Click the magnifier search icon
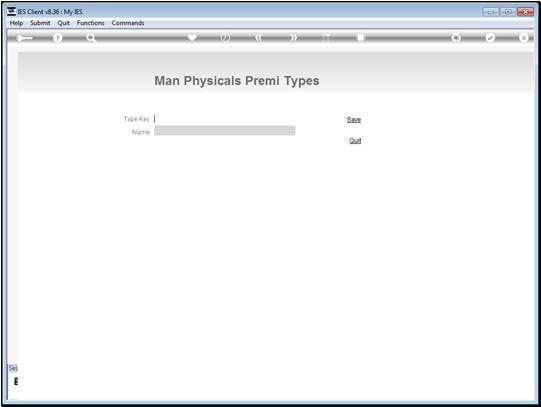 click(x=91, y=38)
